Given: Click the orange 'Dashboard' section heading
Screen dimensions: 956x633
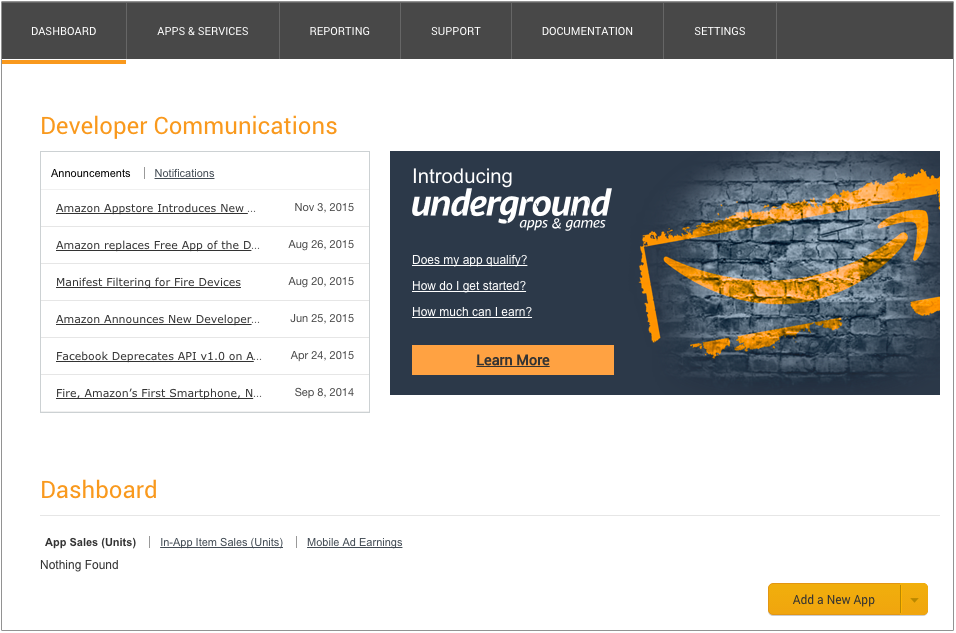Looking at the screenshot, I should point(99,490).
